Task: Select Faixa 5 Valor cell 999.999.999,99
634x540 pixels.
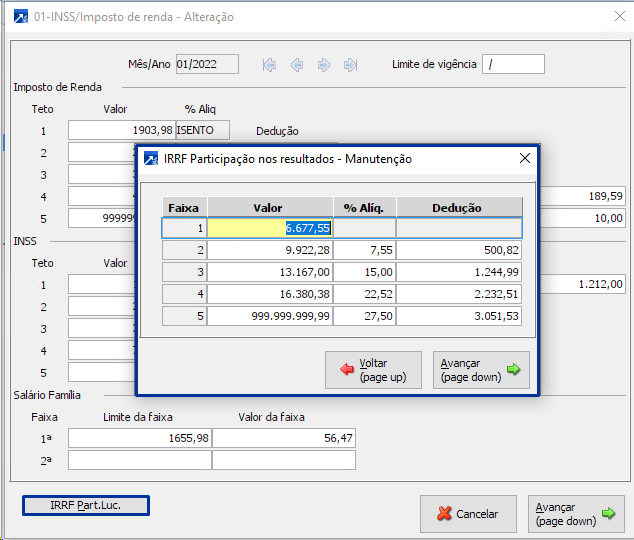Action: (x=270, y=316)
